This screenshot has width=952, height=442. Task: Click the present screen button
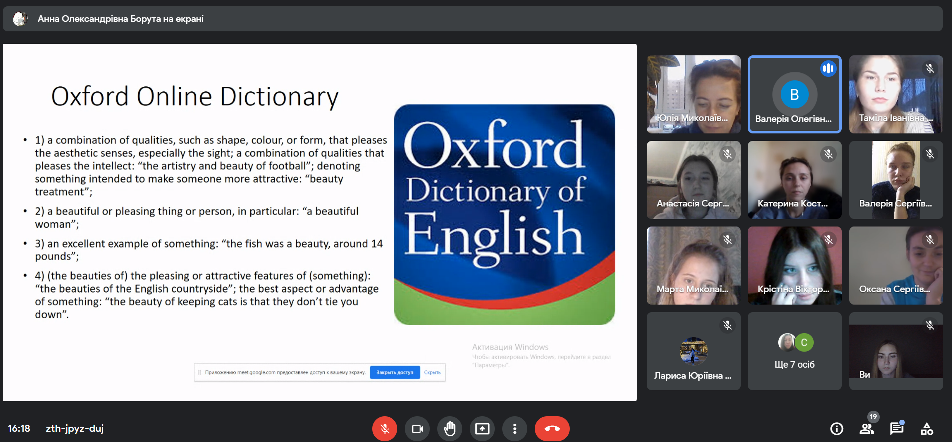(x=482, y=428)
